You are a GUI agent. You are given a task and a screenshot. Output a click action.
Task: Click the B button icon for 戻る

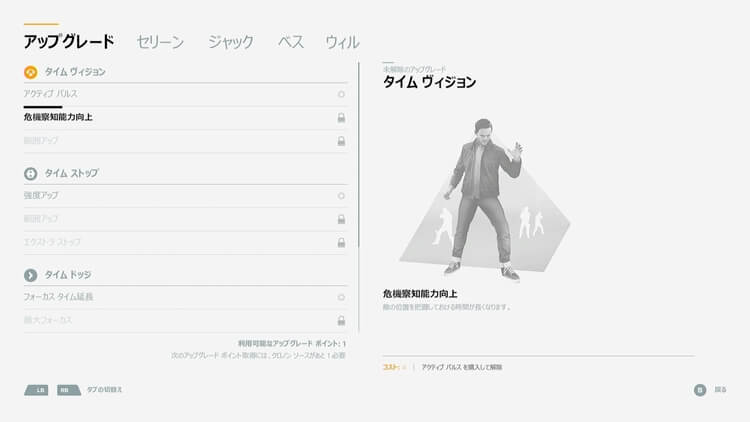tap(700, 390)
